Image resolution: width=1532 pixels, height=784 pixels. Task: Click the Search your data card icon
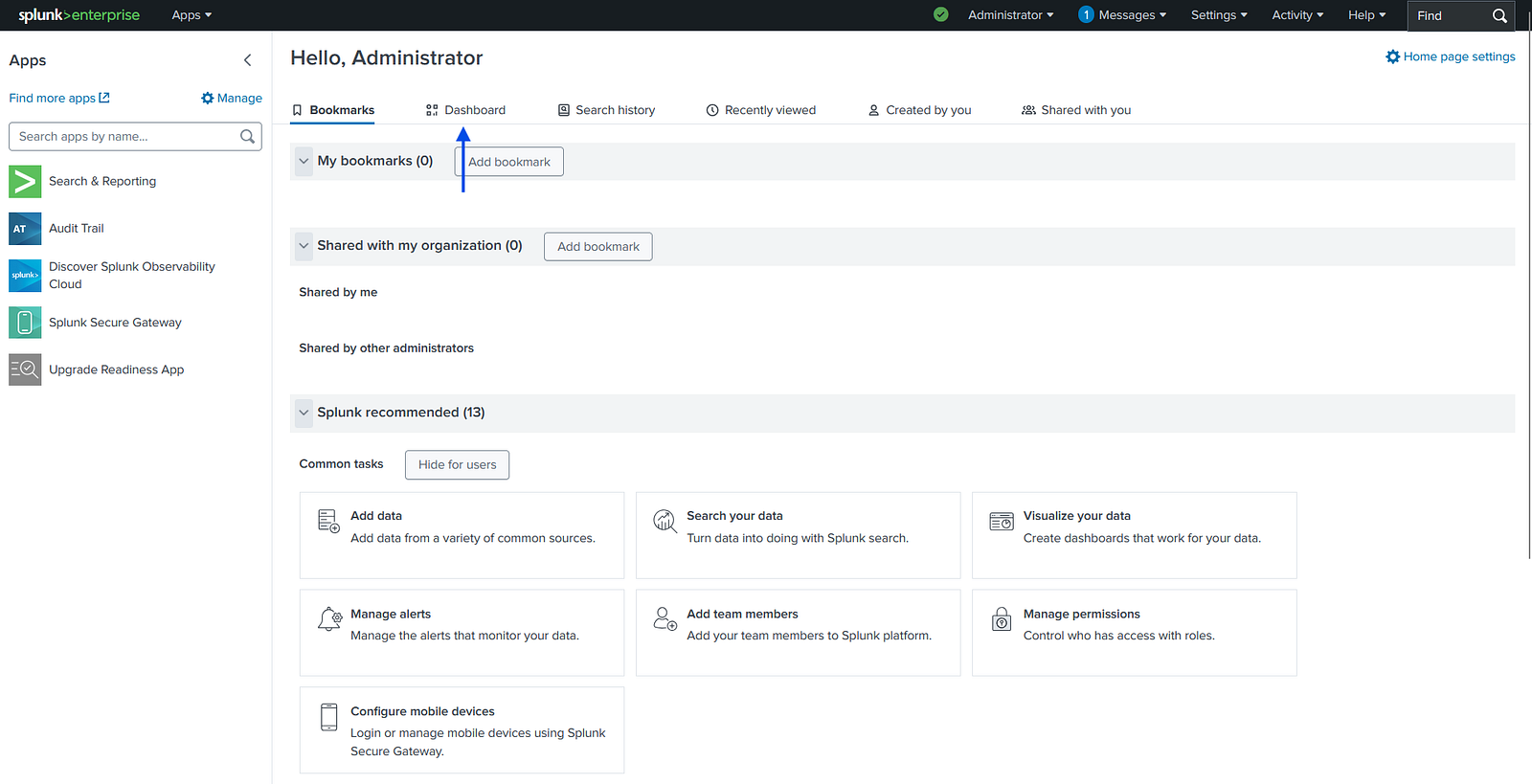coord(665,521)
